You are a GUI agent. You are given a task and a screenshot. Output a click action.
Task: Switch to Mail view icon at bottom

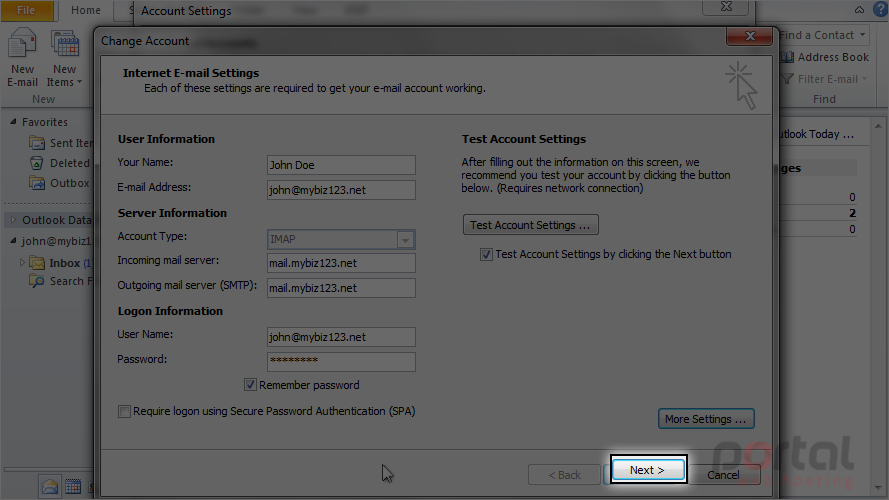click(x=50, y=486)
